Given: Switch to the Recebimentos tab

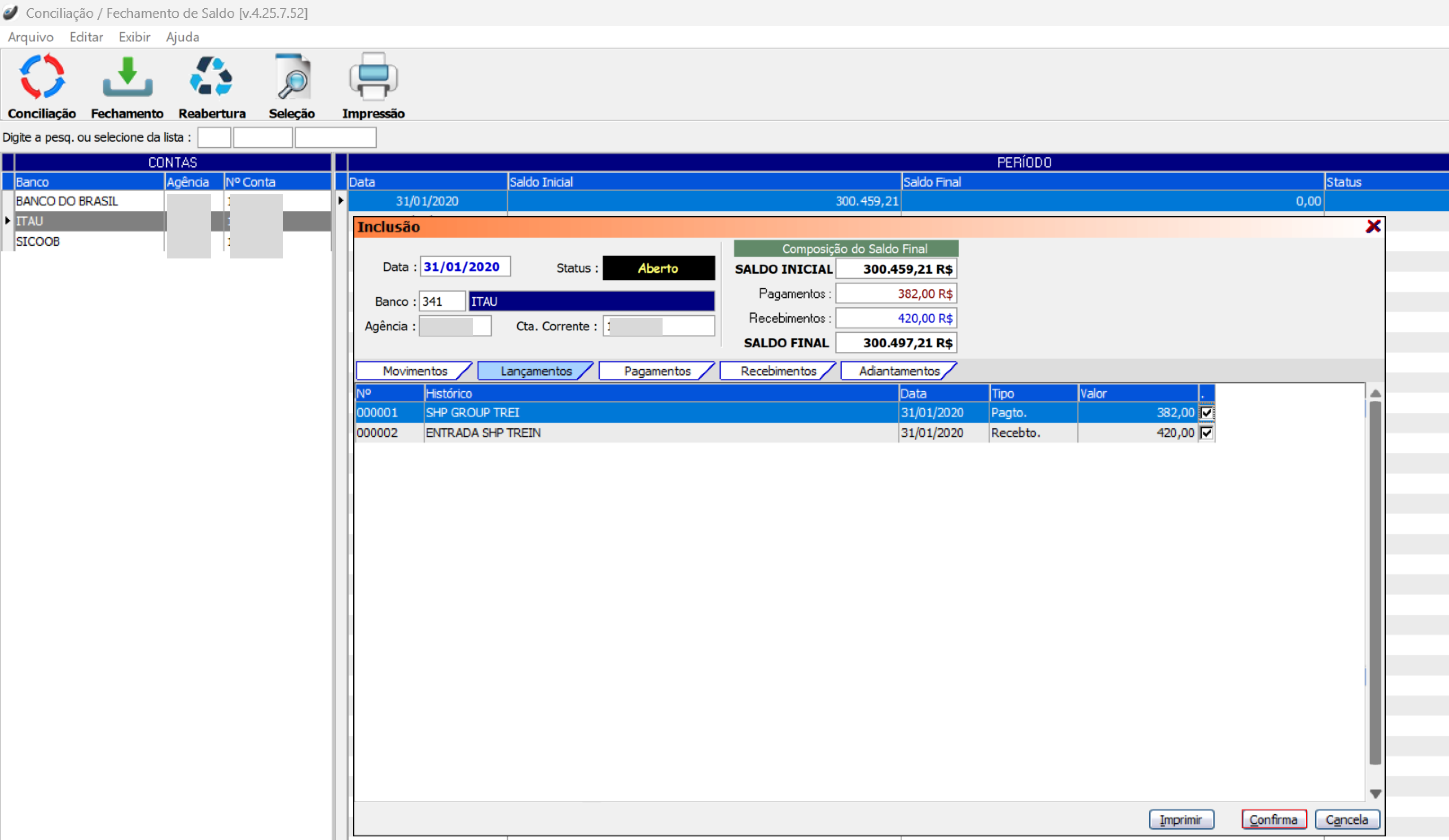Looking at the screenshot, I should click(778, 372).
